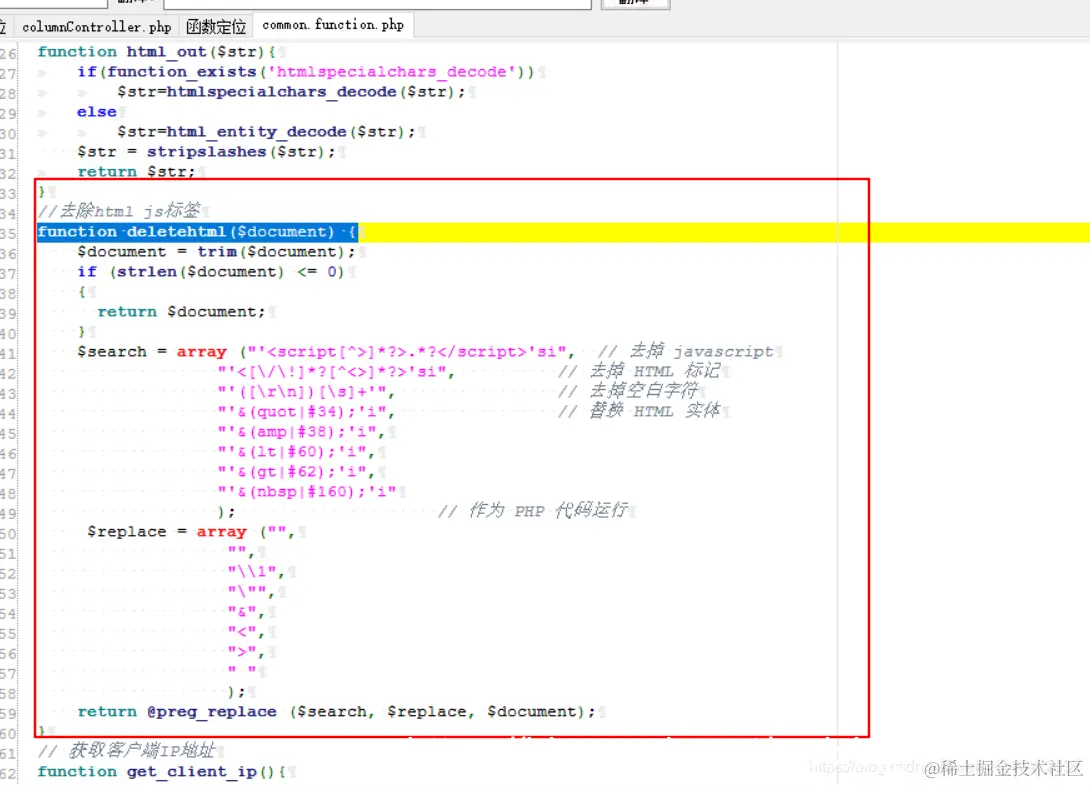Image resolution: width=1090 pixels, height=785 pixels.
Task: Click the '">",' replacement line
Action: pos(246,652)
